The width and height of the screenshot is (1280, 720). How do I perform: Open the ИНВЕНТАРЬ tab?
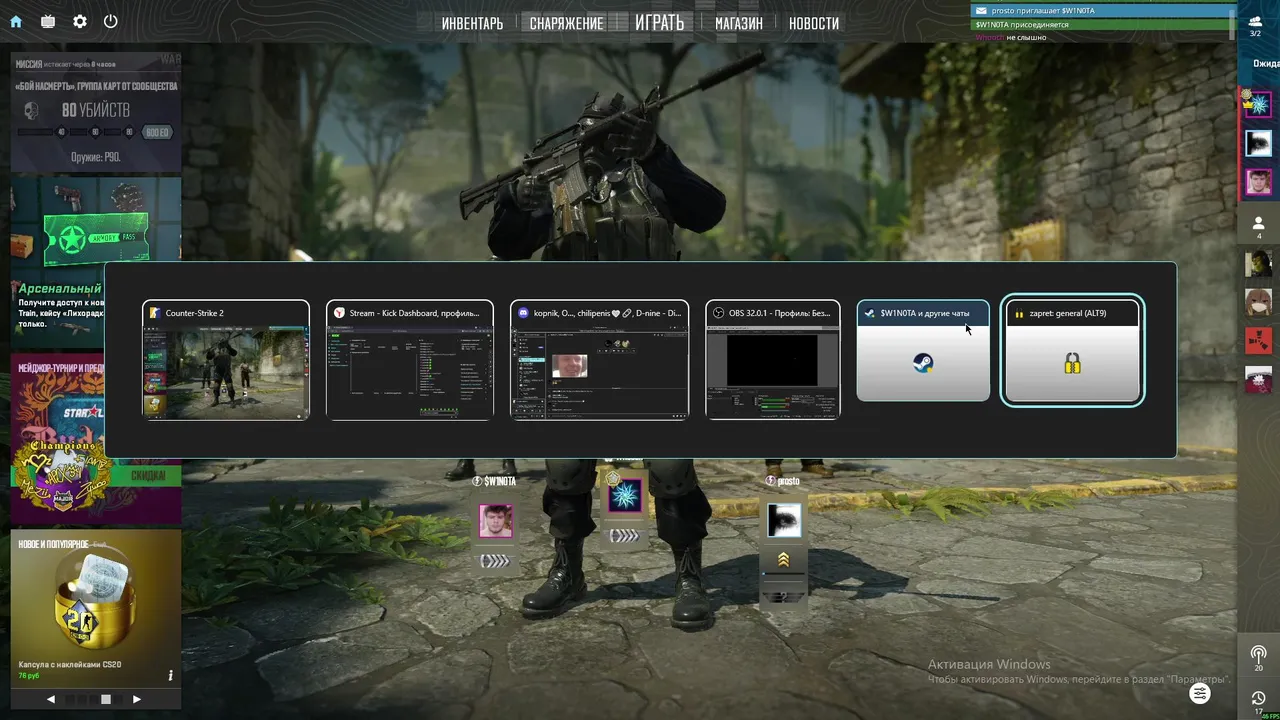(x=472, y=23)
